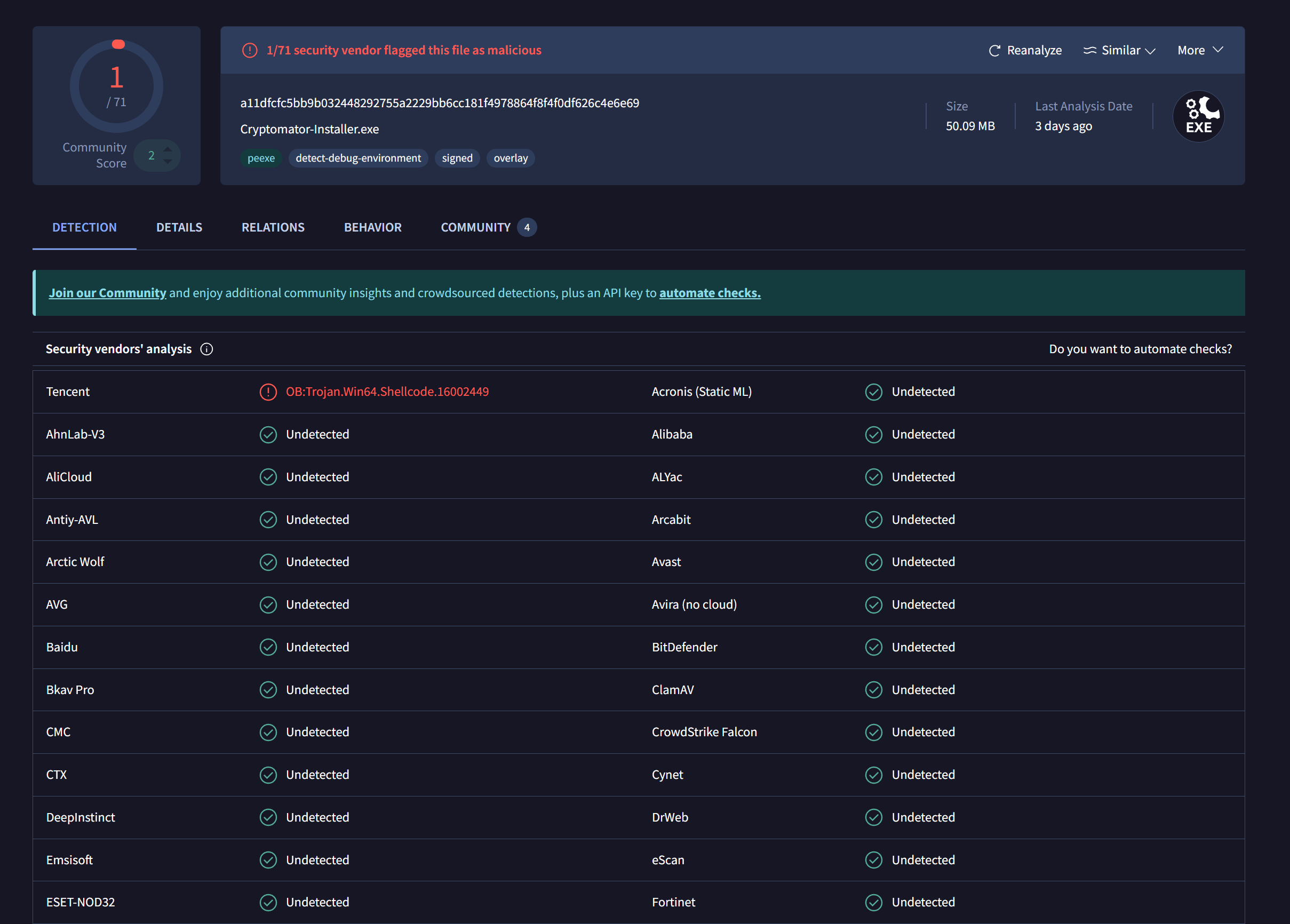1290x924 pixels.
Task: Click the Reanalyze refresh icon
Action: click(x=994, y=51)
